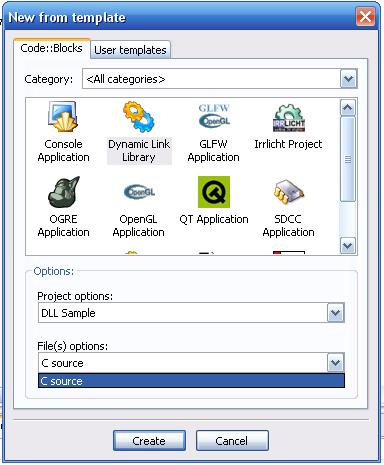Screen dimensions: 384x465
Task: Open the Category dropdown arrow
Action: (x=348, y=79)
